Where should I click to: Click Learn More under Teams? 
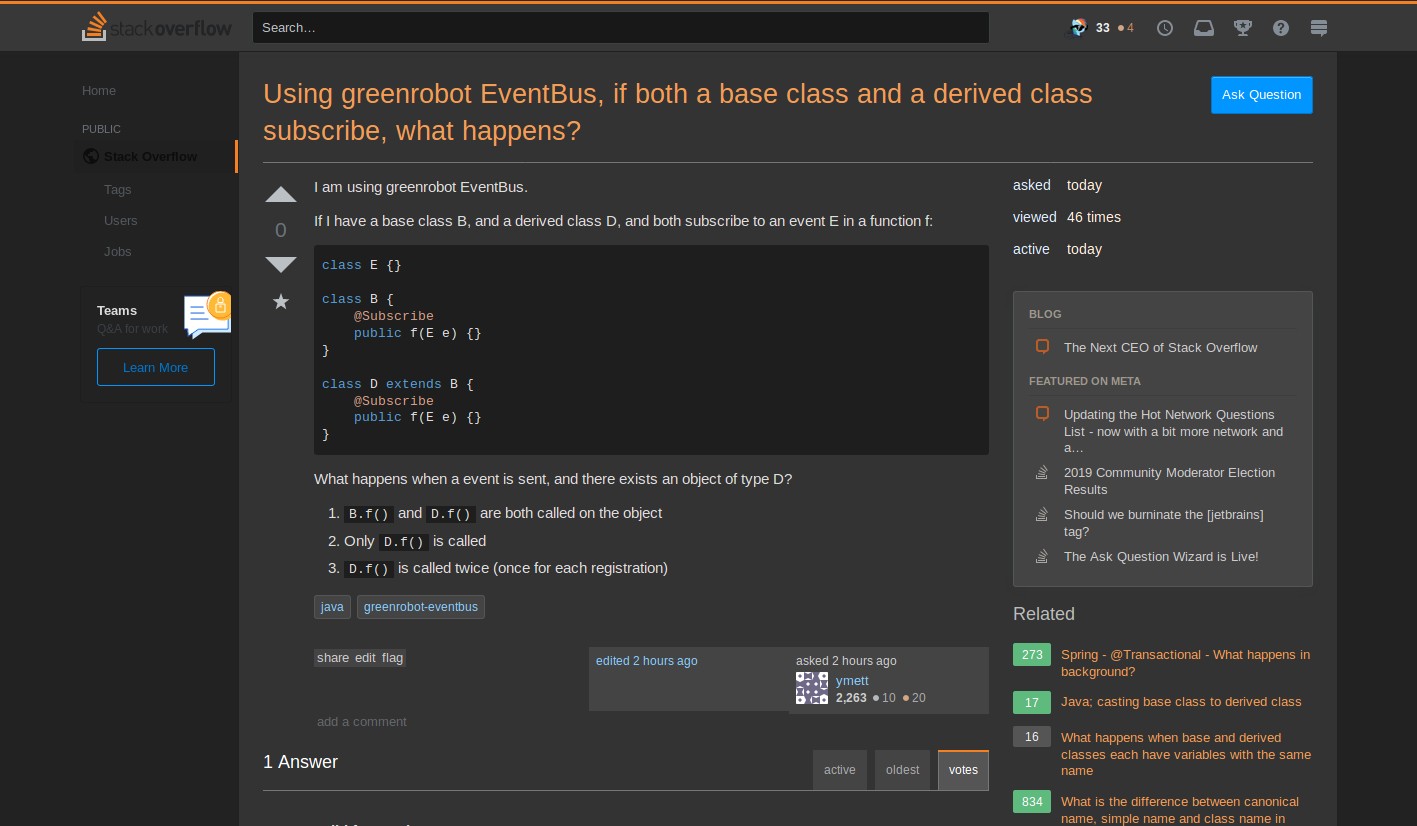156,367
